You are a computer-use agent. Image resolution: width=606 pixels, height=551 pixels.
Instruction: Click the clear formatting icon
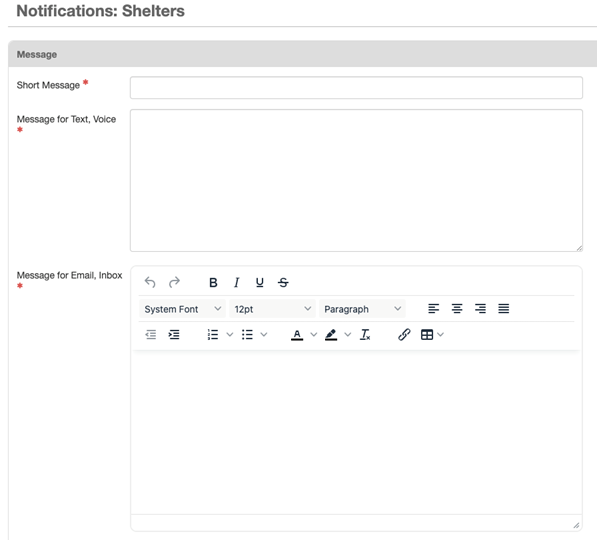pyautogui.click(x=365, y=335)
